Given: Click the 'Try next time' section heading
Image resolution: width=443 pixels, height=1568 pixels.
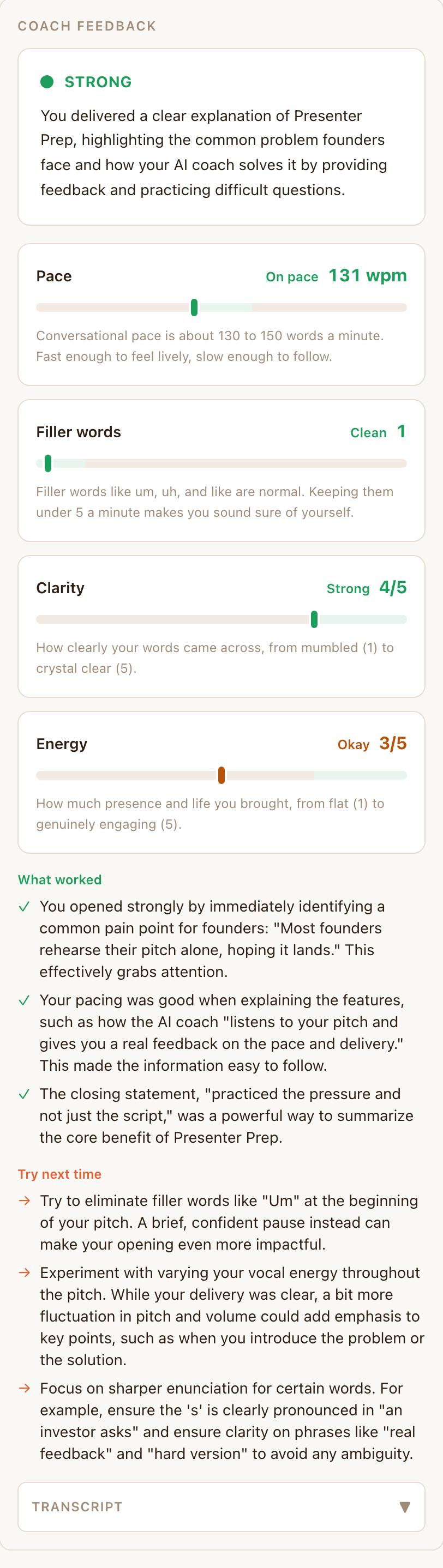Looking at the screenshot, I should pos(59,1174).
